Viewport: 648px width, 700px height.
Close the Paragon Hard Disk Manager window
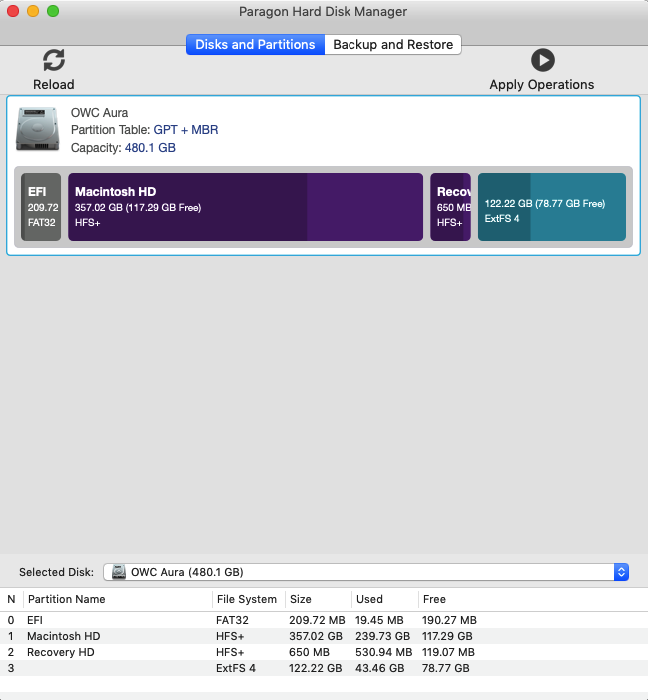point(13,11)
